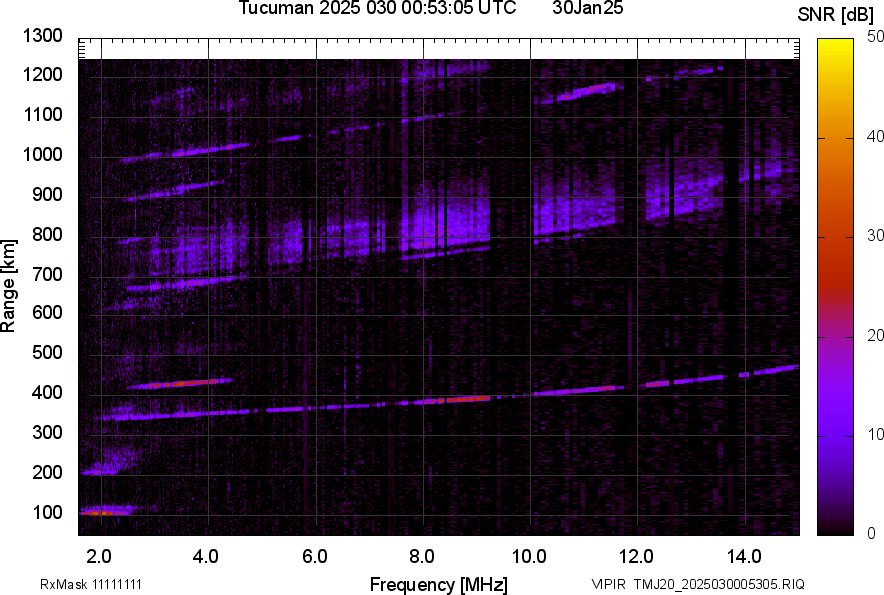Click the 50 label on the colorbar
The image size is (884, 595).
(877, 37)
